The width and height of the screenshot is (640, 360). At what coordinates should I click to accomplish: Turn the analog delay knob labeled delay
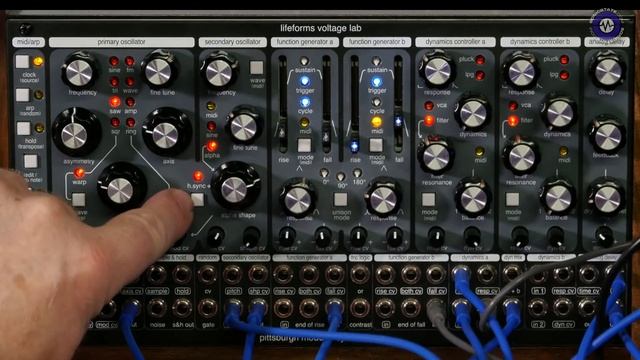pyautogui.click(x=608, y=71)
